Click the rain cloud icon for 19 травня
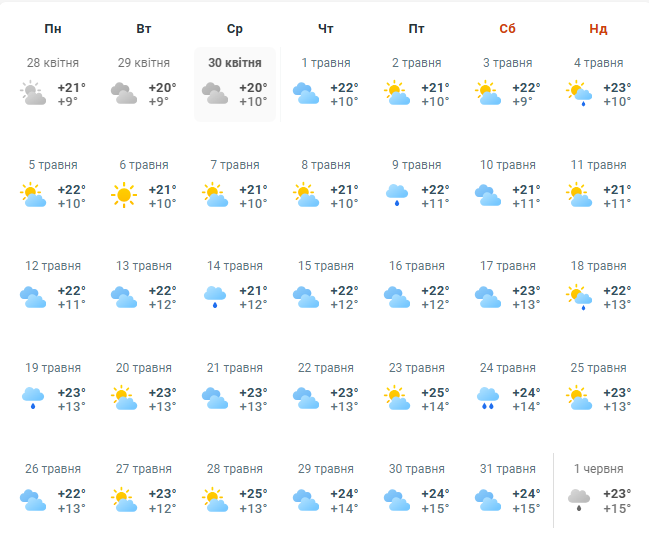649x538 pixels. (33, 398)
